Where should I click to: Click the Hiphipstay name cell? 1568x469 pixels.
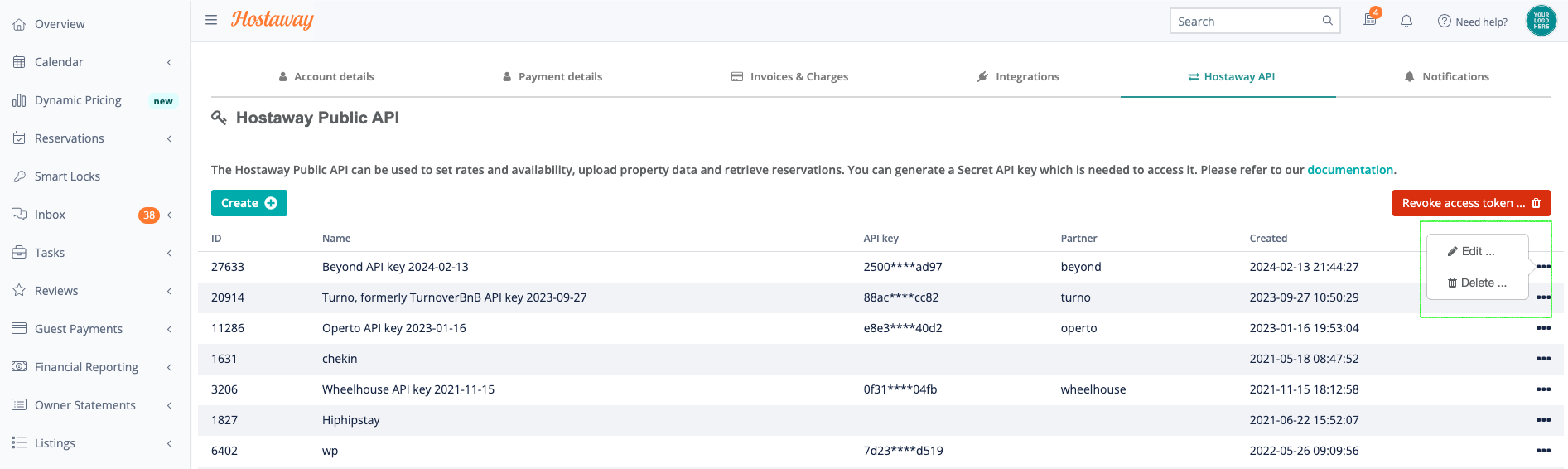[x=351, y=420]
